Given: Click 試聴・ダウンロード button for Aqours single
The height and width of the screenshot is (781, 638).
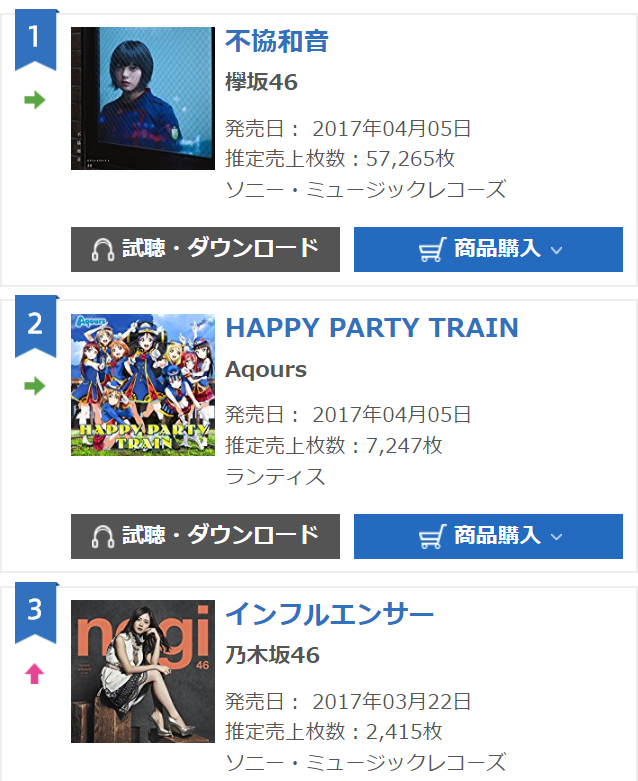Looking at the screenshot, I should point(205,536).
